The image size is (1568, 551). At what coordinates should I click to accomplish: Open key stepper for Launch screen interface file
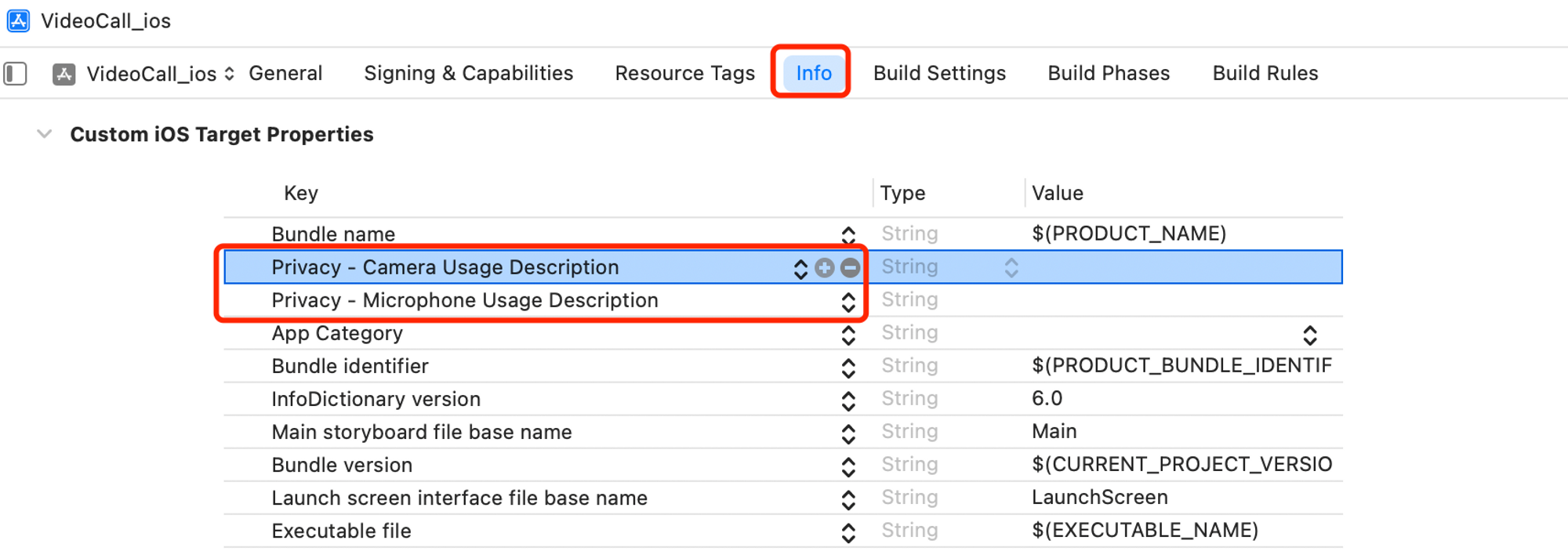click(x=848, y=499)
